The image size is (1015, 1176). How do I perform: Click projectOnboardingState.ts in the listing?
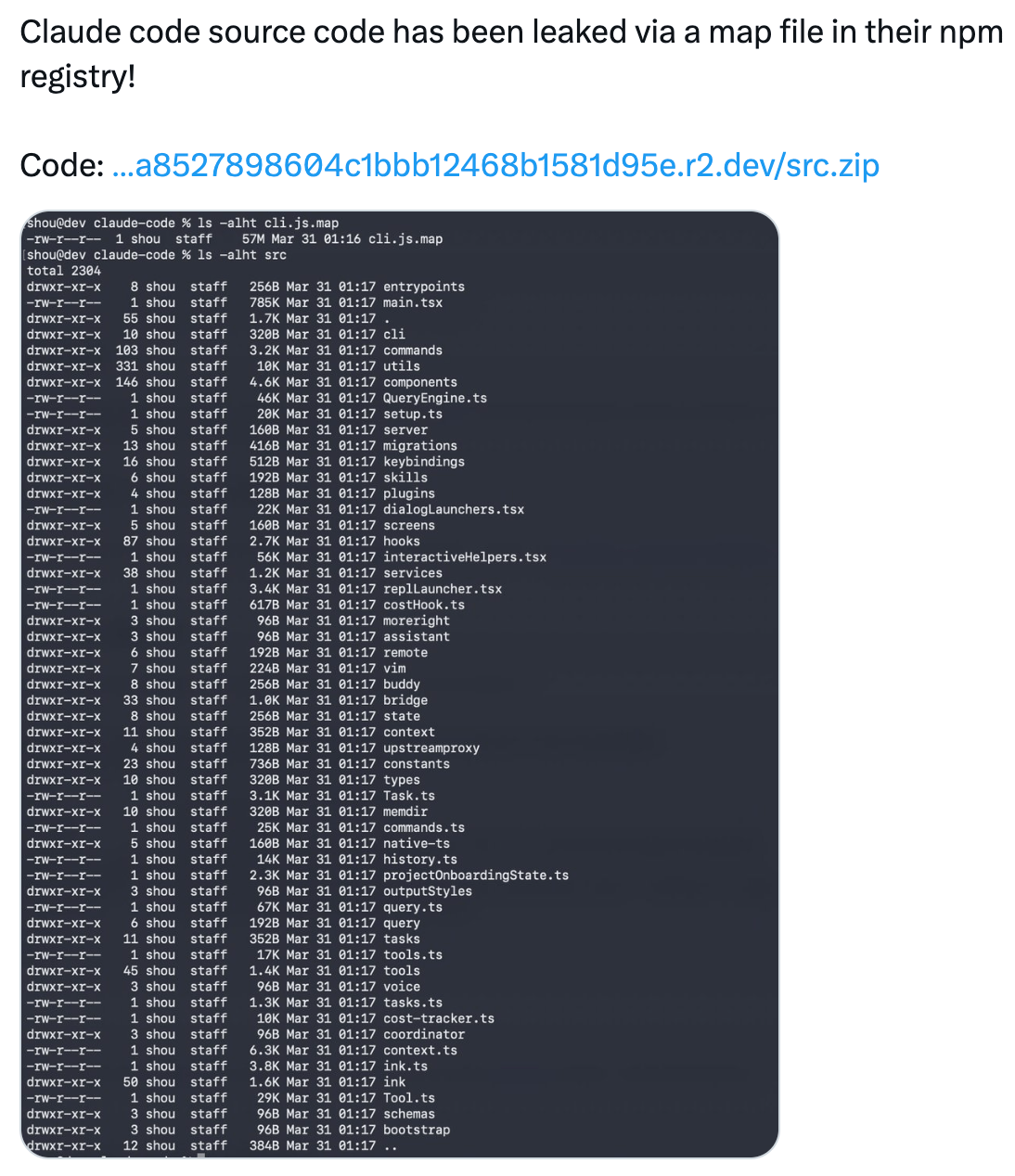pyautogui.click(x=475, y=876)
